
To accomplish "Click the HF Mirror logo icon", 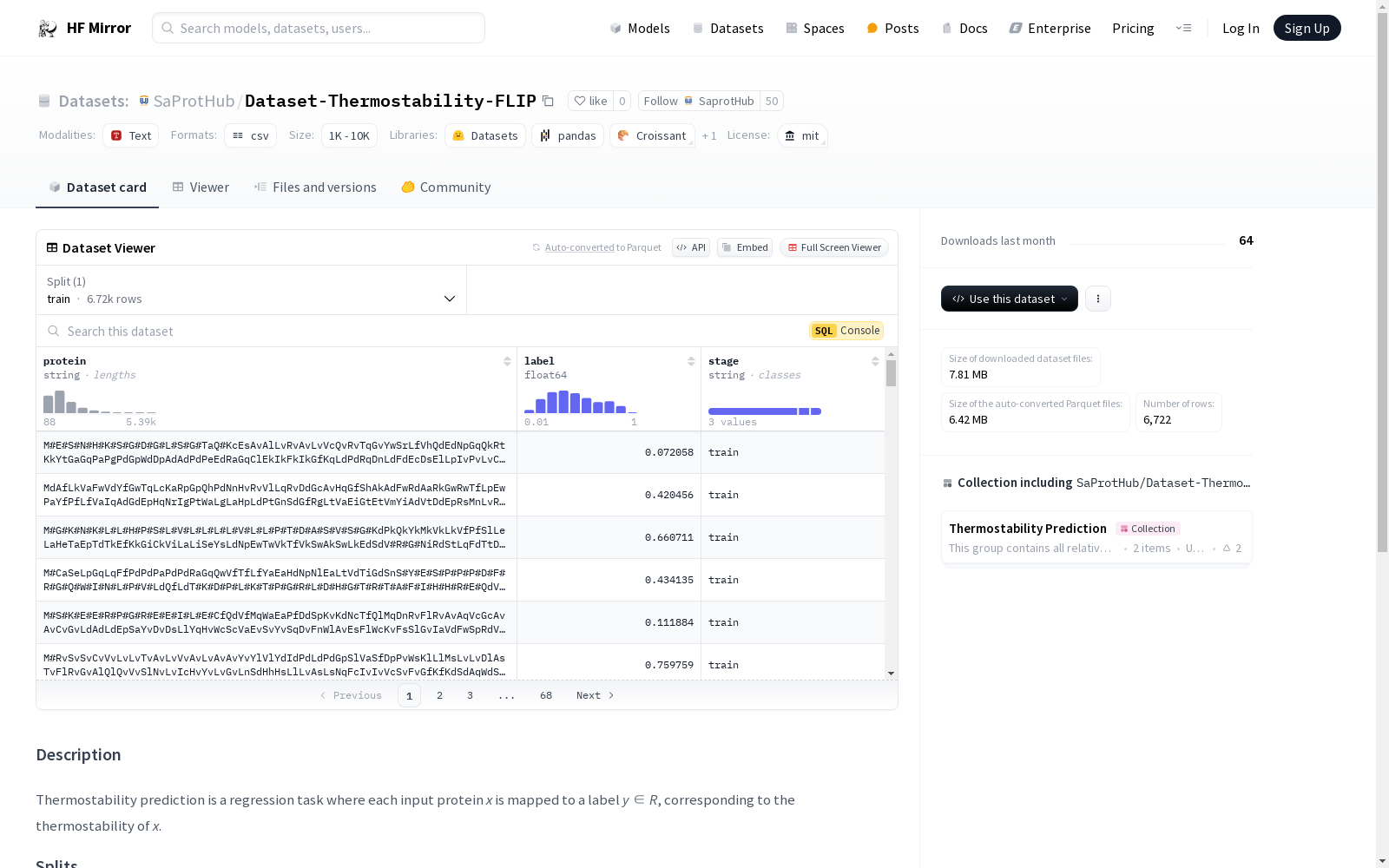I will pos(47,28).
